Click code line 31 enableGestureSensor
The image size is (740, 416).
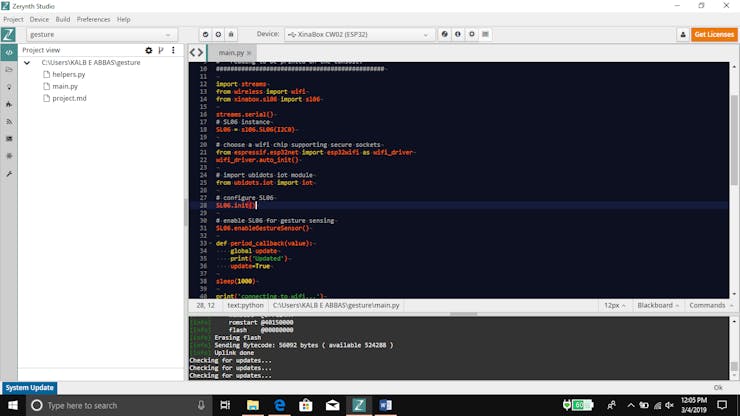pyautogui.click(x=263, y=228)
